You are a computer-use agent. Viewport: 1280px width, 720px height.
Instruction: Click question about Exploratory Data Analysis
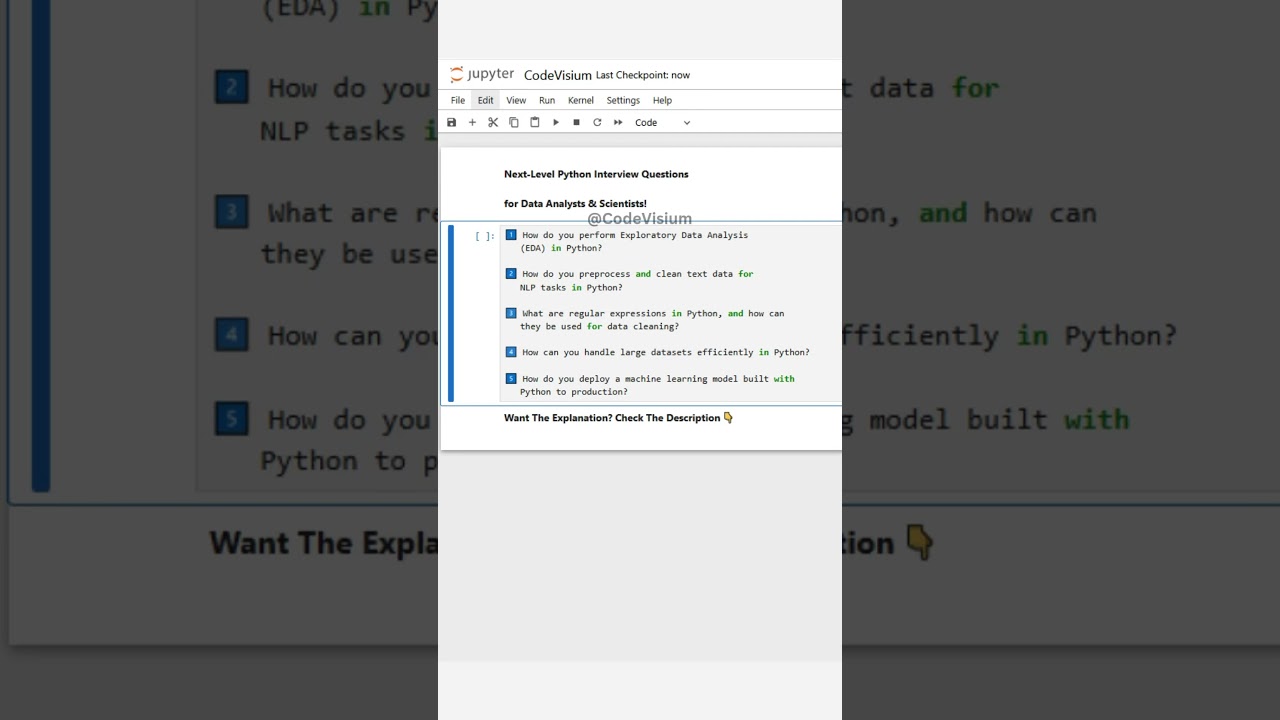pos(634,241)
